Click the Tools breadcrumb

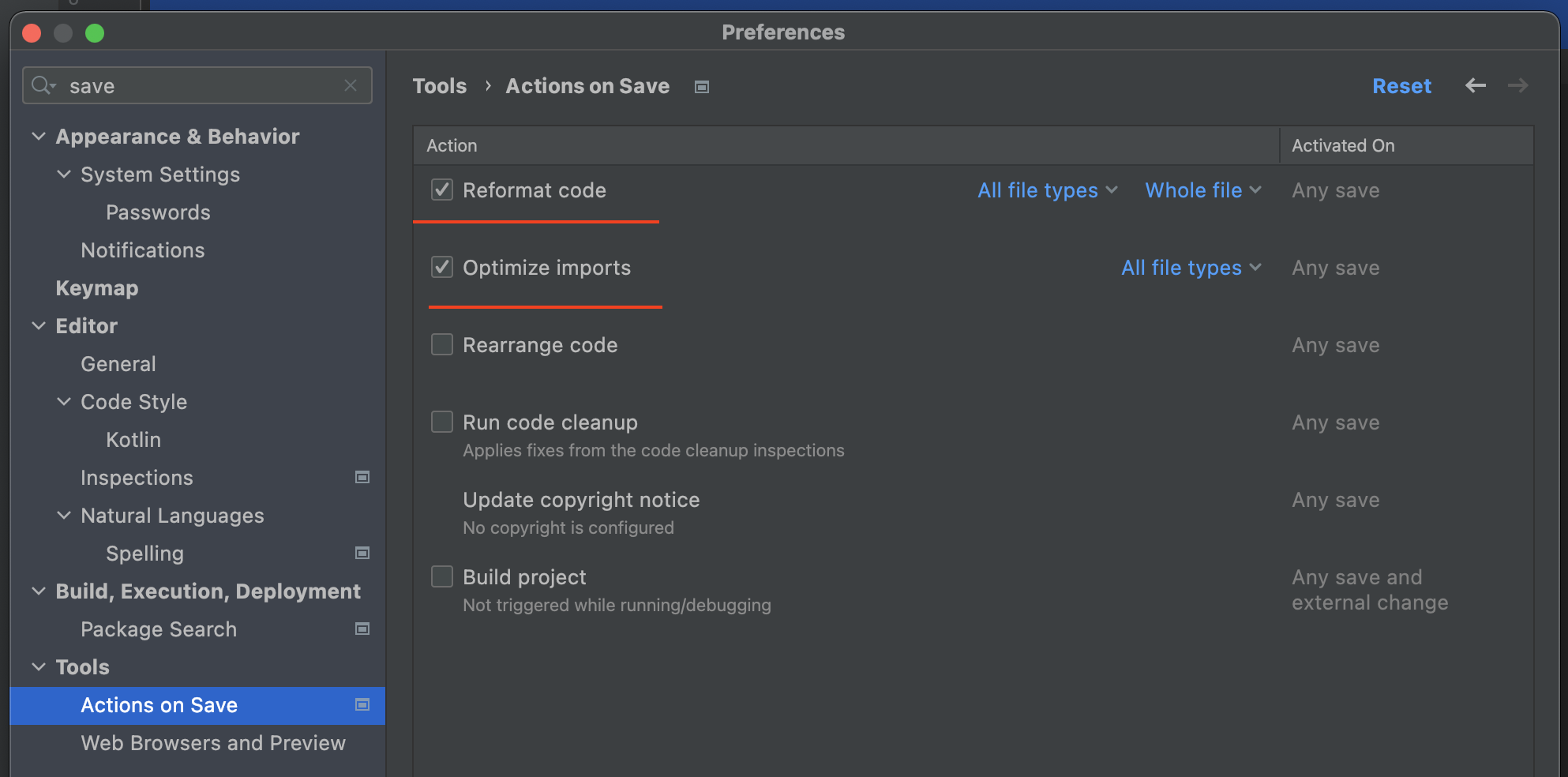[440, 85]
